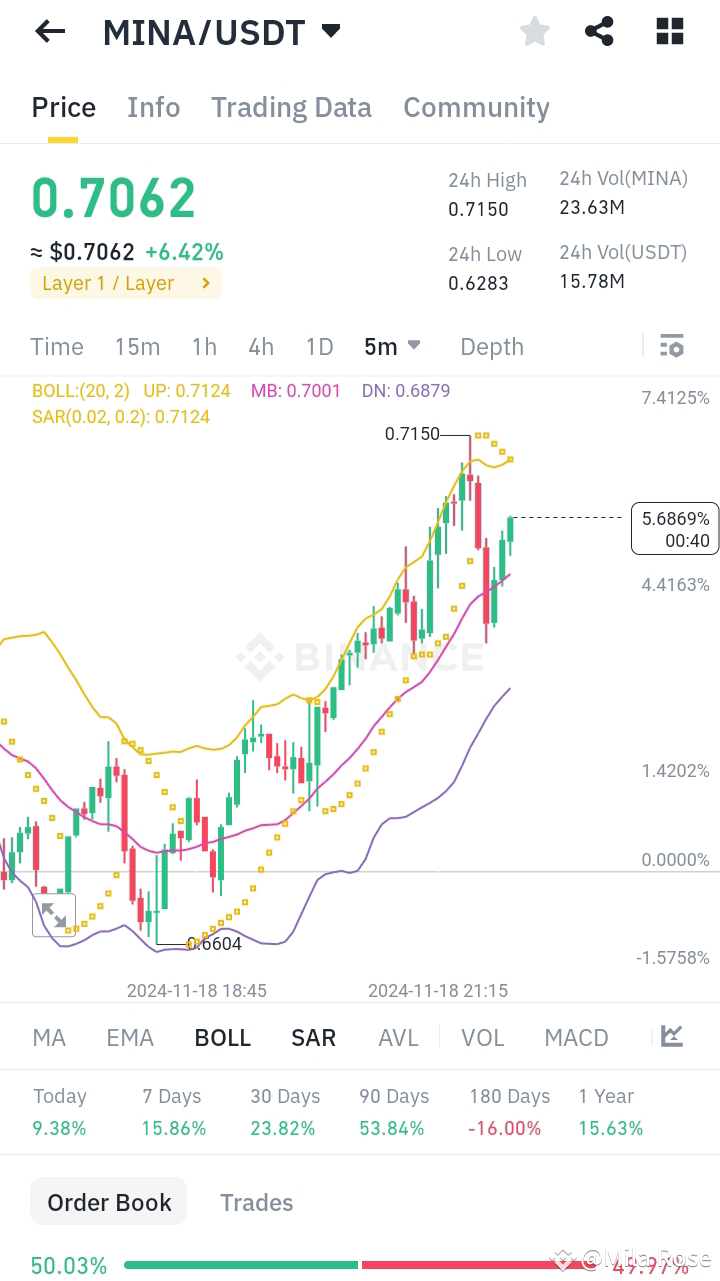This screenshot has width=720, height=1281.
Task: Switch to the 1D timeframe
Action: point(320,346)
